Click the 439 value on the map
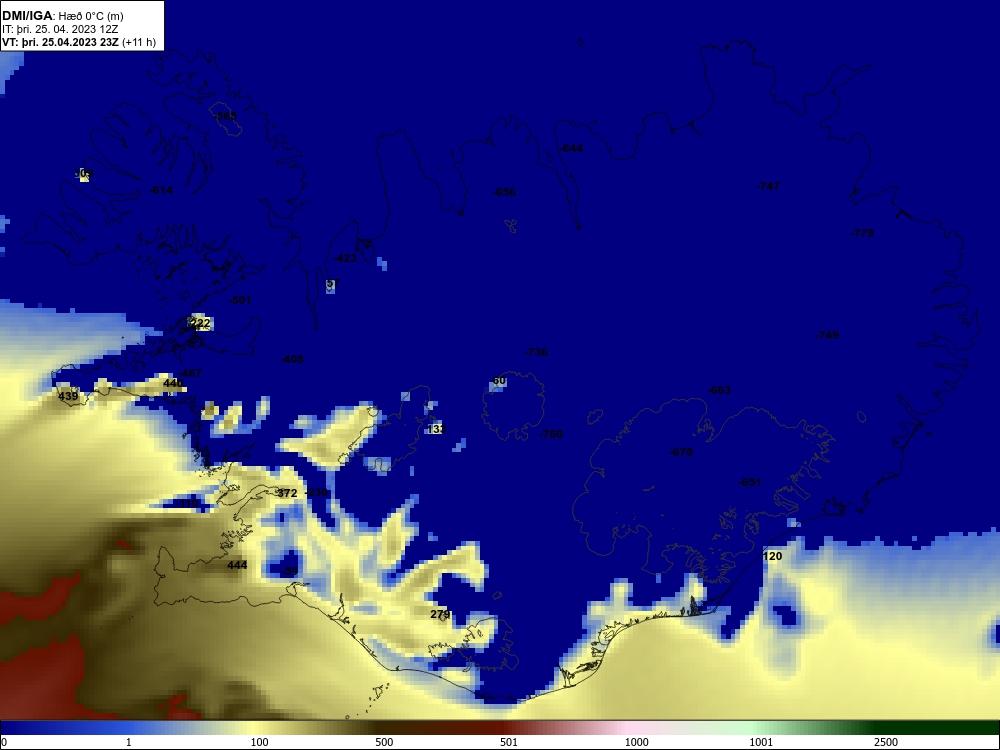Viewport: 1000px width, 750px height. pyautogui.click(x=68, y=396)
